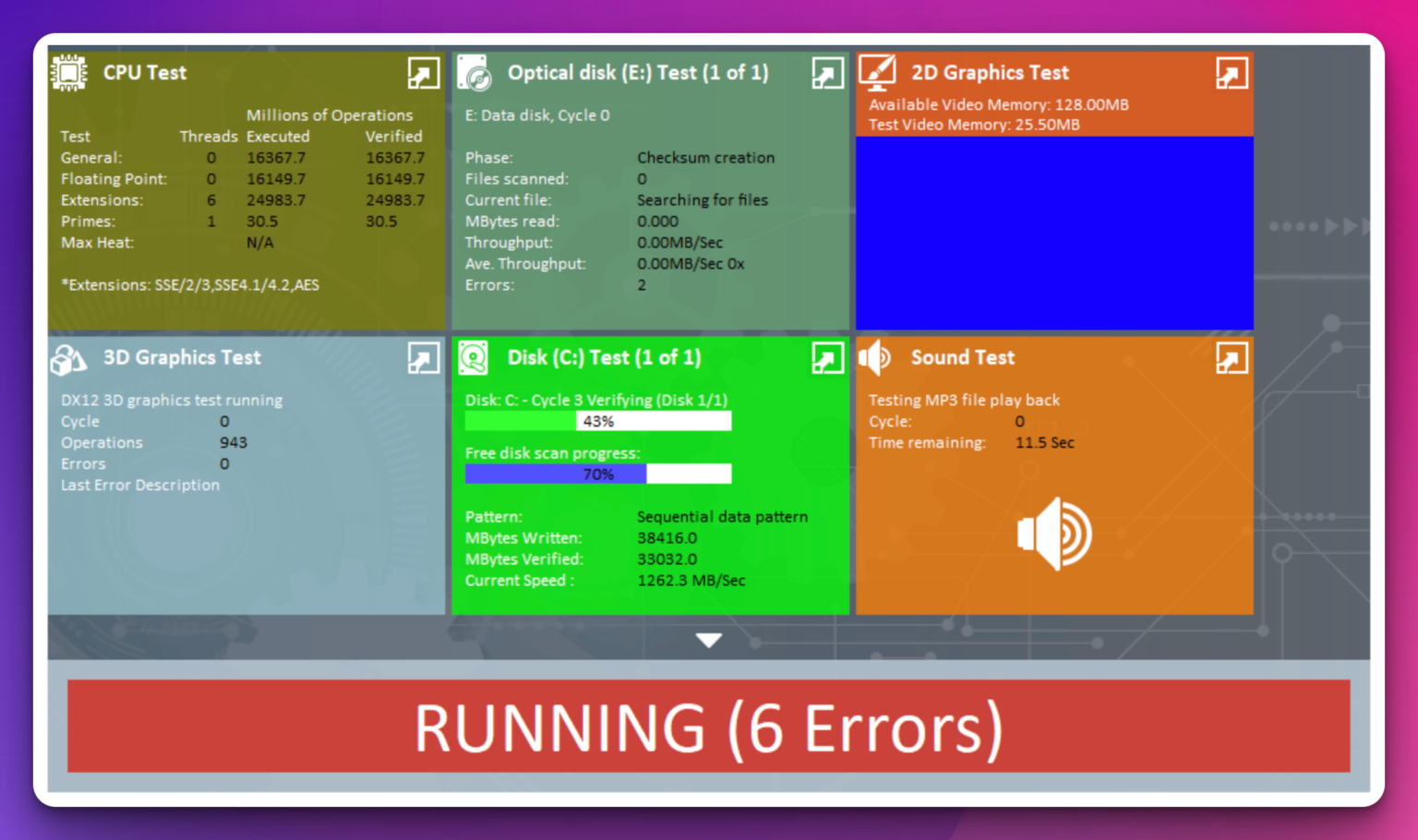Click the CPU chip icon in CPU Test
The height and width of the screenshot is (840, 1418).
(x=68, y=73)
